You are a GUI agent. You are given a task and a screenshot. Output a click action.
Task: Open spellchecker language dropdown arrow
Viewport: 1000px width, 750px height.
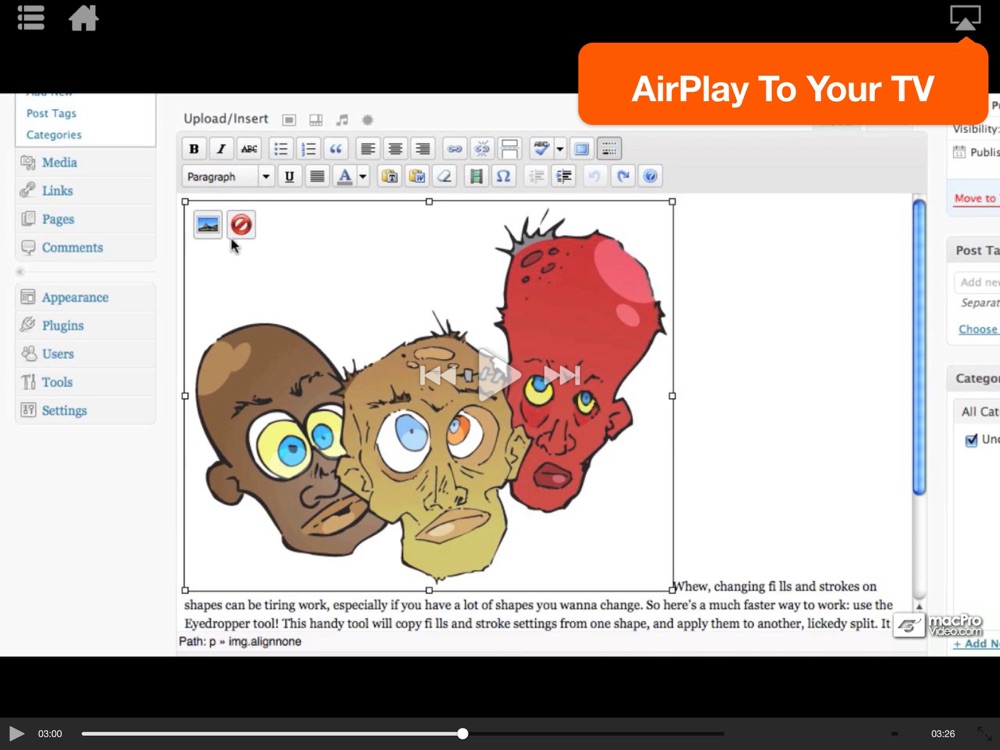(x=560, y=149)
